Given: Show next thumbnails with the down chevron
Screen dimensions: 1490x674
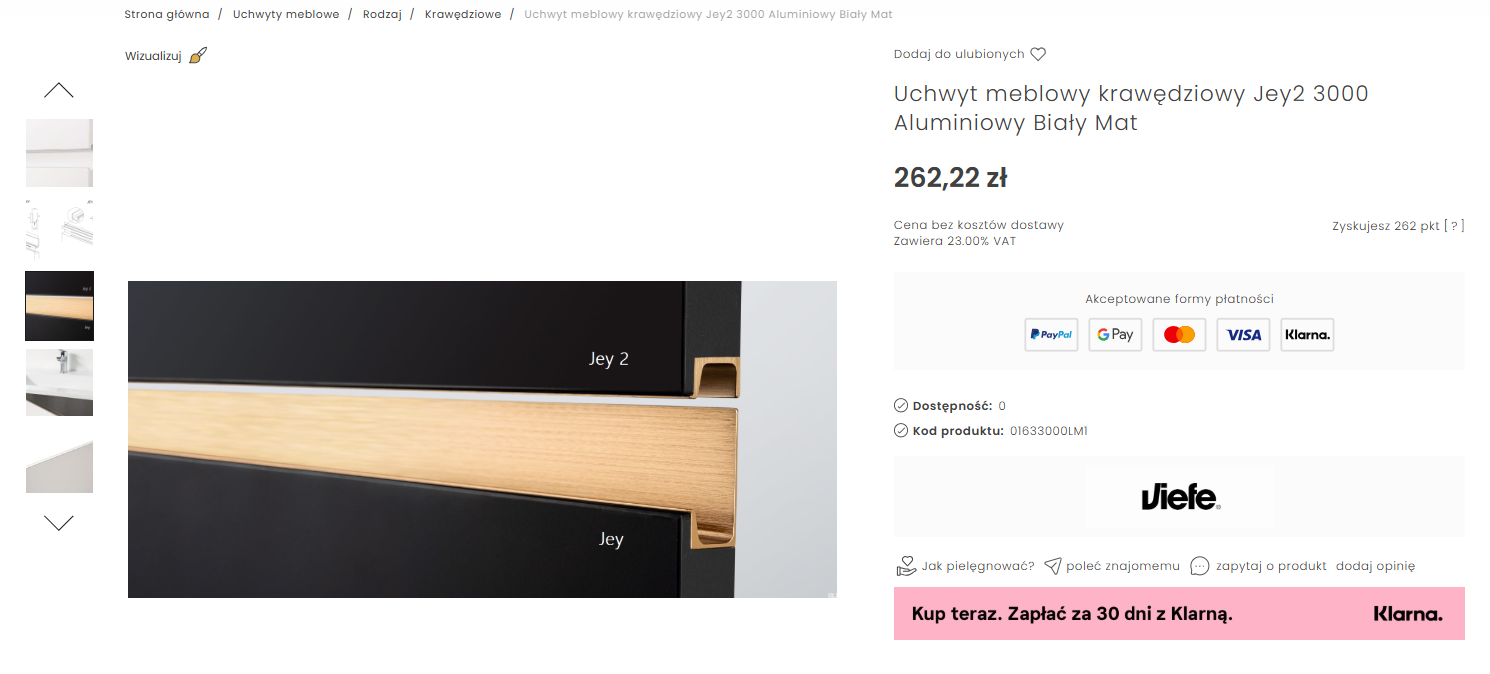Looking at the screenshot, I should tap(59, 523).
